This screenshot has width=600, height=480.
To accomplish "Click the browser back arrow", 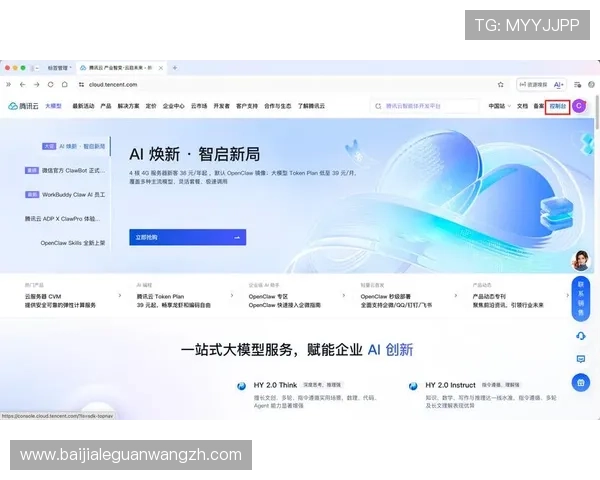I will click(x=23, y=85).
